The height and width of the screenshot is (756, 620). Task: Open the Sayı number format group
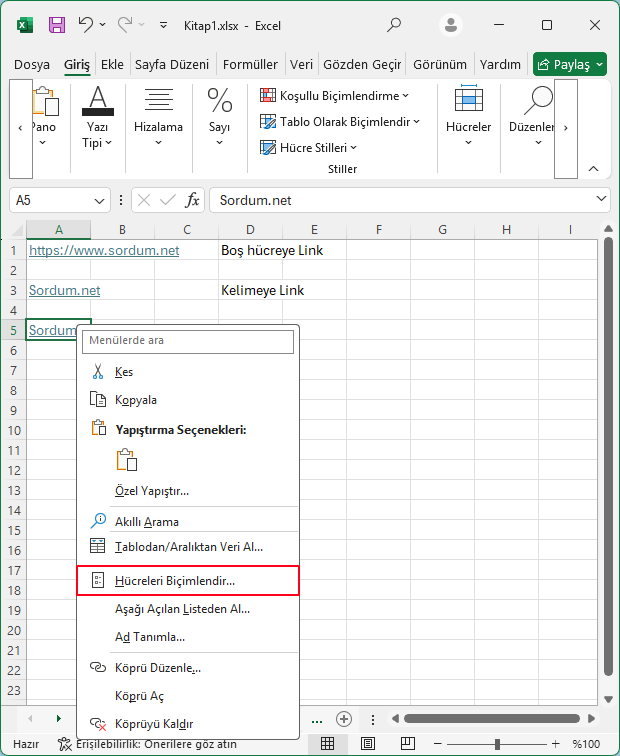(219, 117)
